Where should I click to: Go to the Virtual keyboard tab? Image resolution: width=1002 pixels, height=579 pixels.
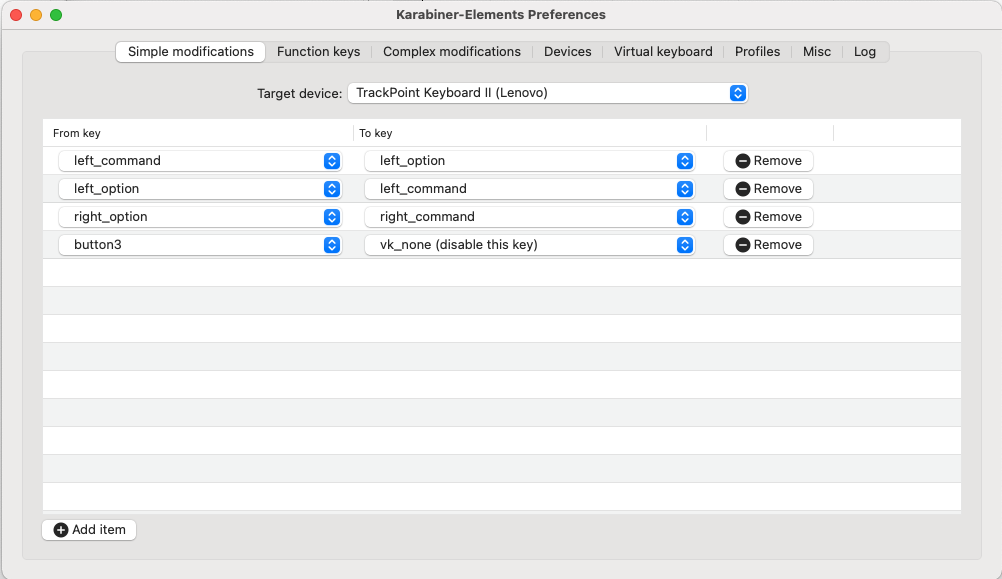663,52
